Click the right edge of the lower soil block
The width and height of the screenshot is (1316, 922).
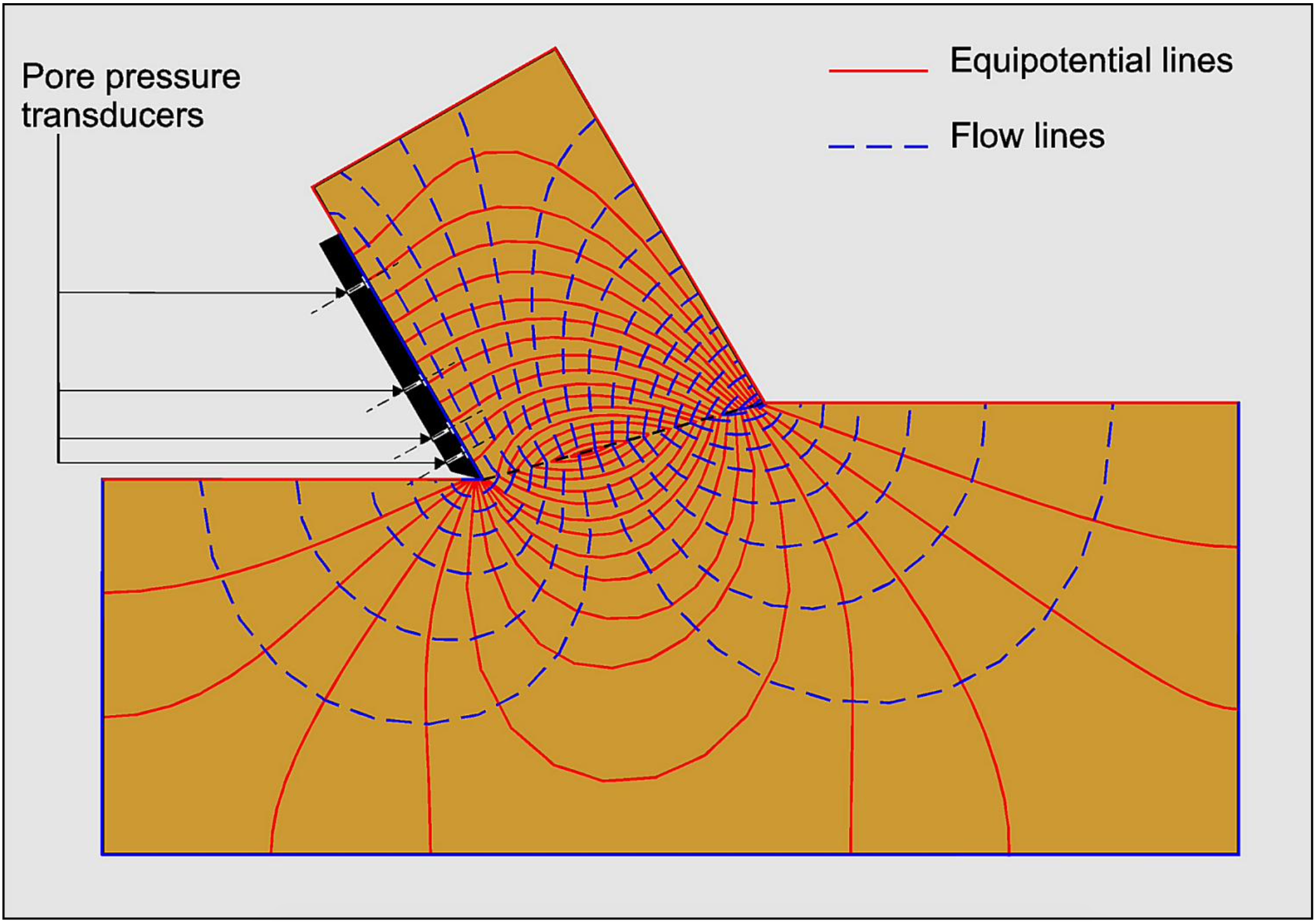pyautogui.click(x=1239, y=635)
